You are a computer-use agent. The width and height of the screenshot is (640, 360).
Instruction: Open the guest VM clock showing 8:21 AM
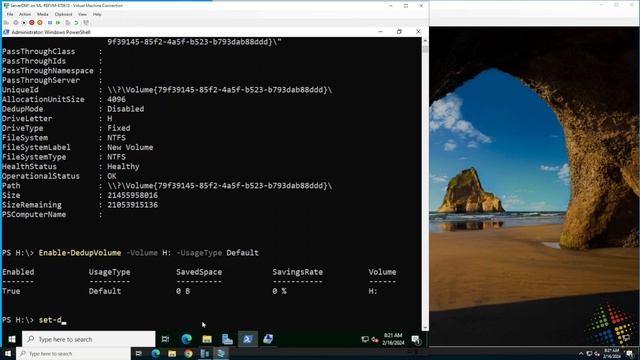393,339
